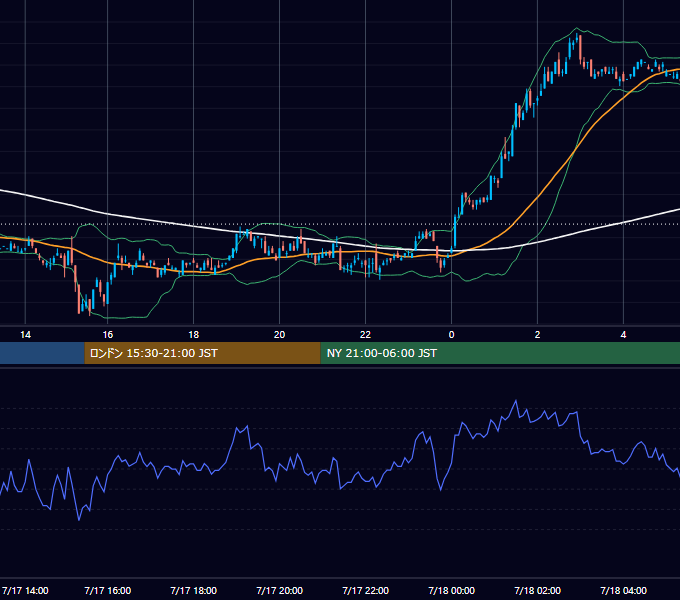The image size is (680, 600).
Task: Click the NY 21:00-06:00 JST session bar
Action: (500, 353)
